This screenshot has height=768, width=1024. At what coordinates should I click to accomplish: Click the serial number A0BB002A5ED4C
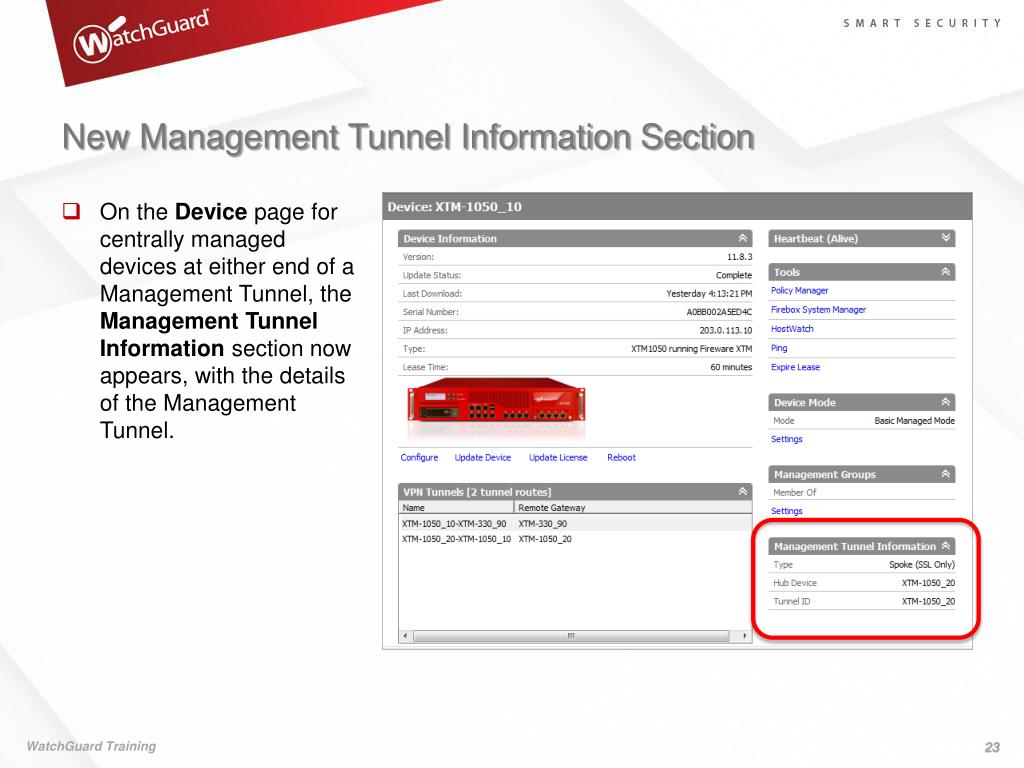click(x=719, y=312)
